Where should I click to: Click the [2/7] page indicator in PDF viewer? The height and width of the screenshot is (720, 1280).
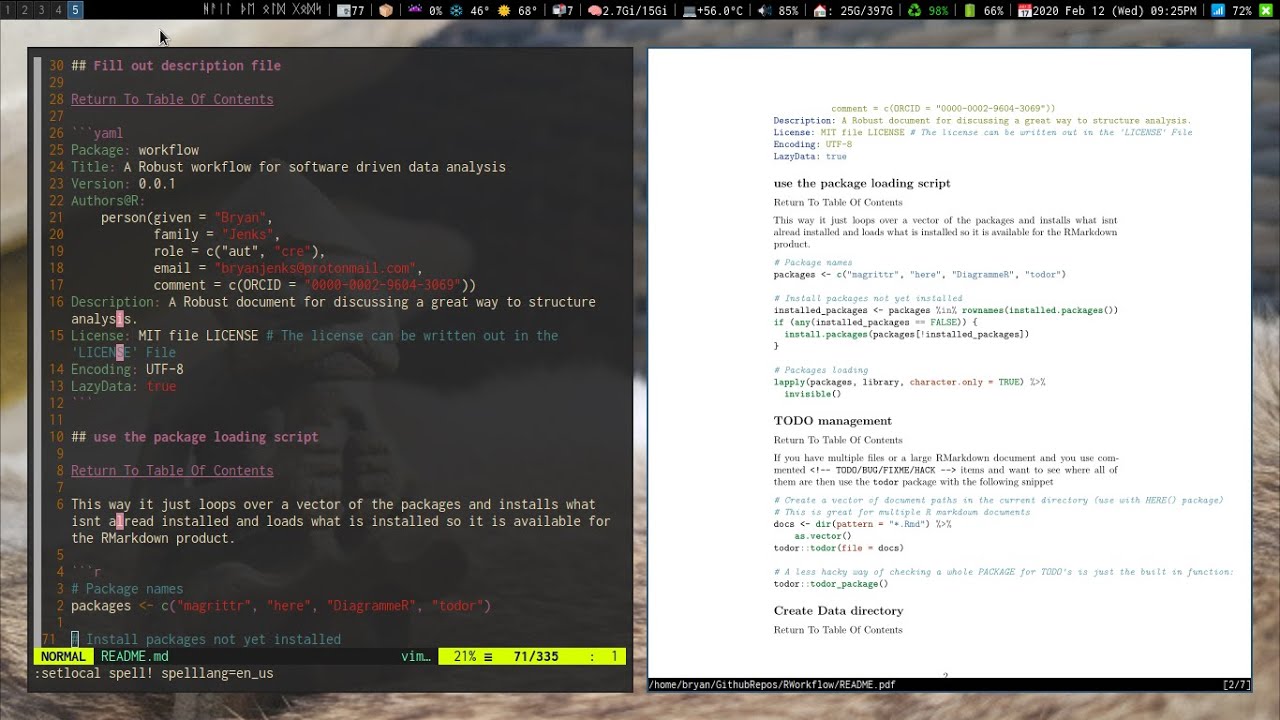pos(1236,685)
